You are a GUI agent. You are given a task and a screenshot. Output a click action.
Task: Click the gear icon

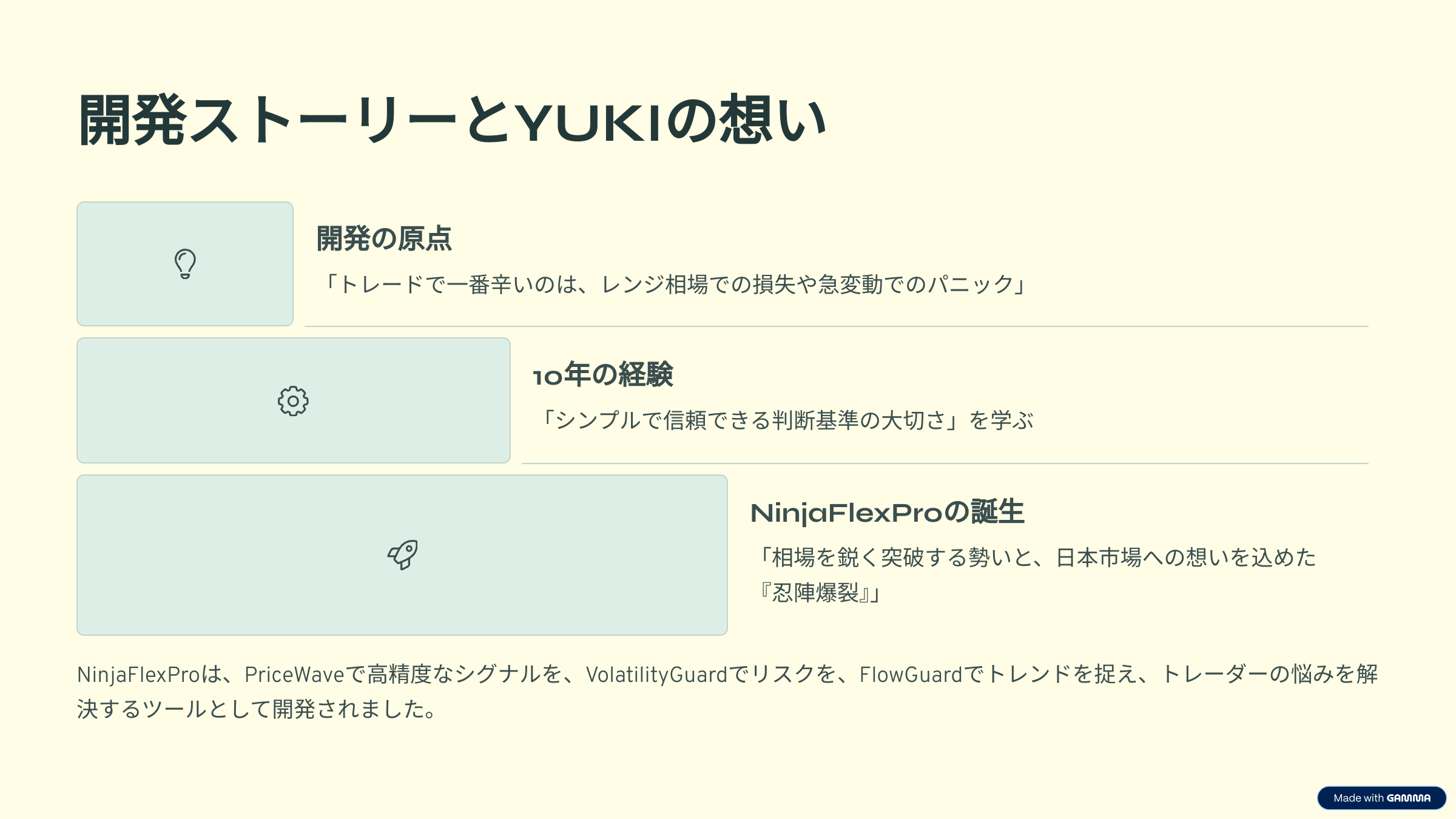pyautogui.click(x=293, y=401)
